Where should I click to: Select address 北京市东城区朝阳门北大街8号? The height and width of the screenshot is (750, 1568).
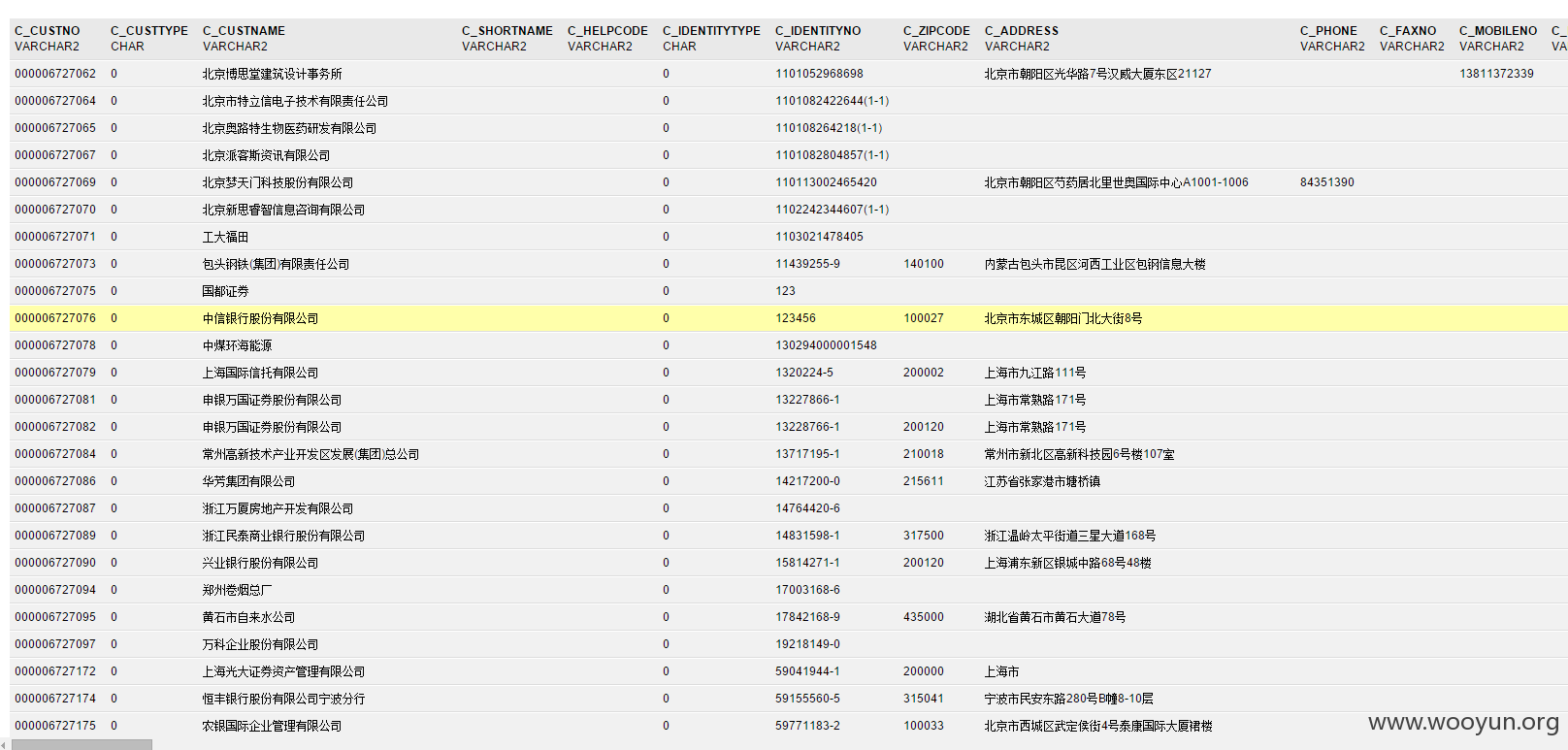point(1062,318)
